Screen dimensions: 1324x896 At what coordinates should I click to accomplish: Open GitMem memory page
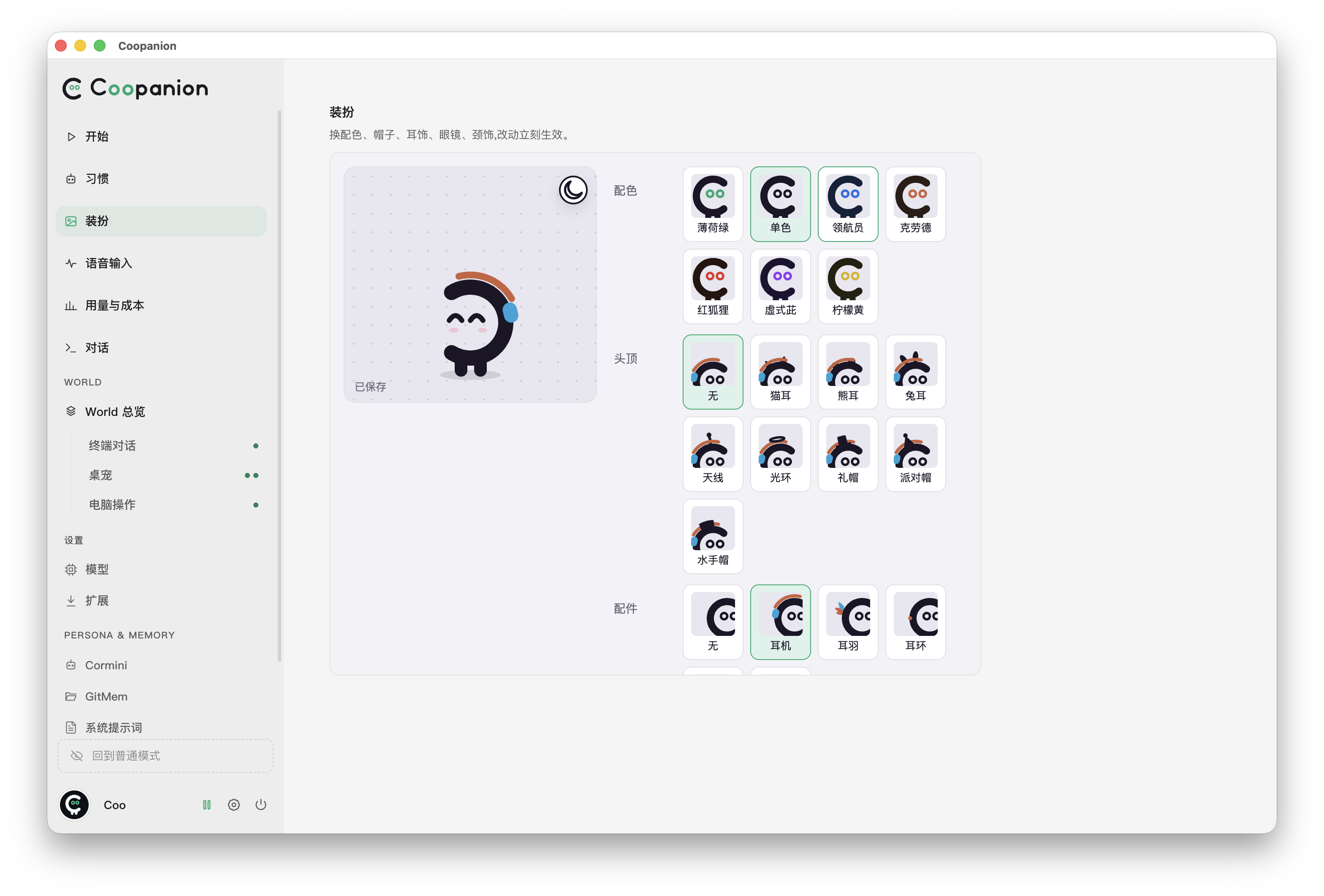tap(161, 696)
